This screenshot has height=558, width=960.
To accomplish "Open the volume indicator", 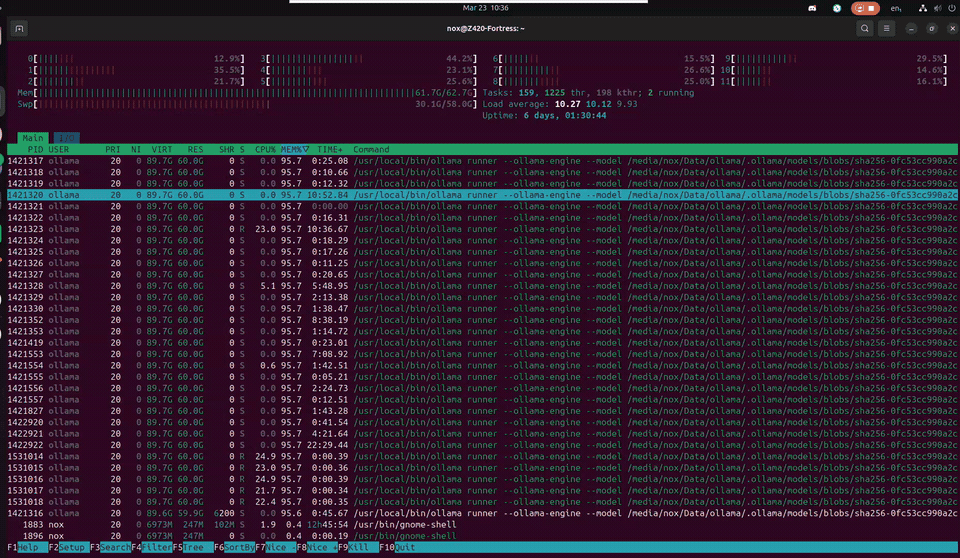I will coord(937,8).
